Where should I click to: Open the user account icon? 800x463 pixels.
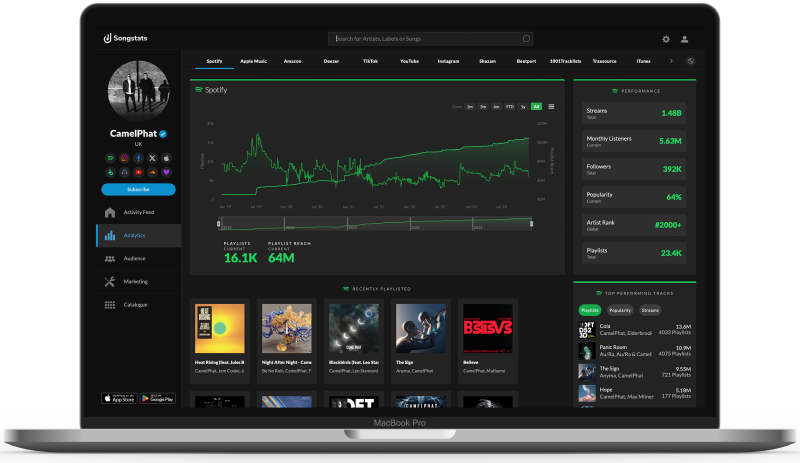click(x=685, y=39)
